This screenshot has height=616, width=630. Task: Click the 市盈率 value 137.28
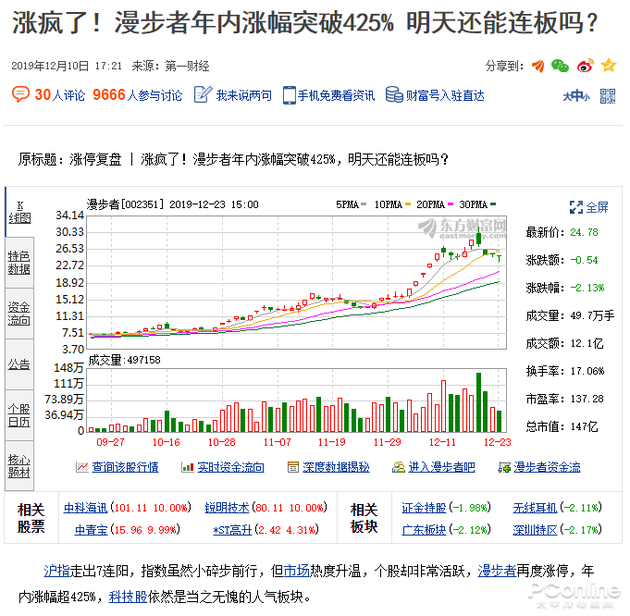pos(587,399)
